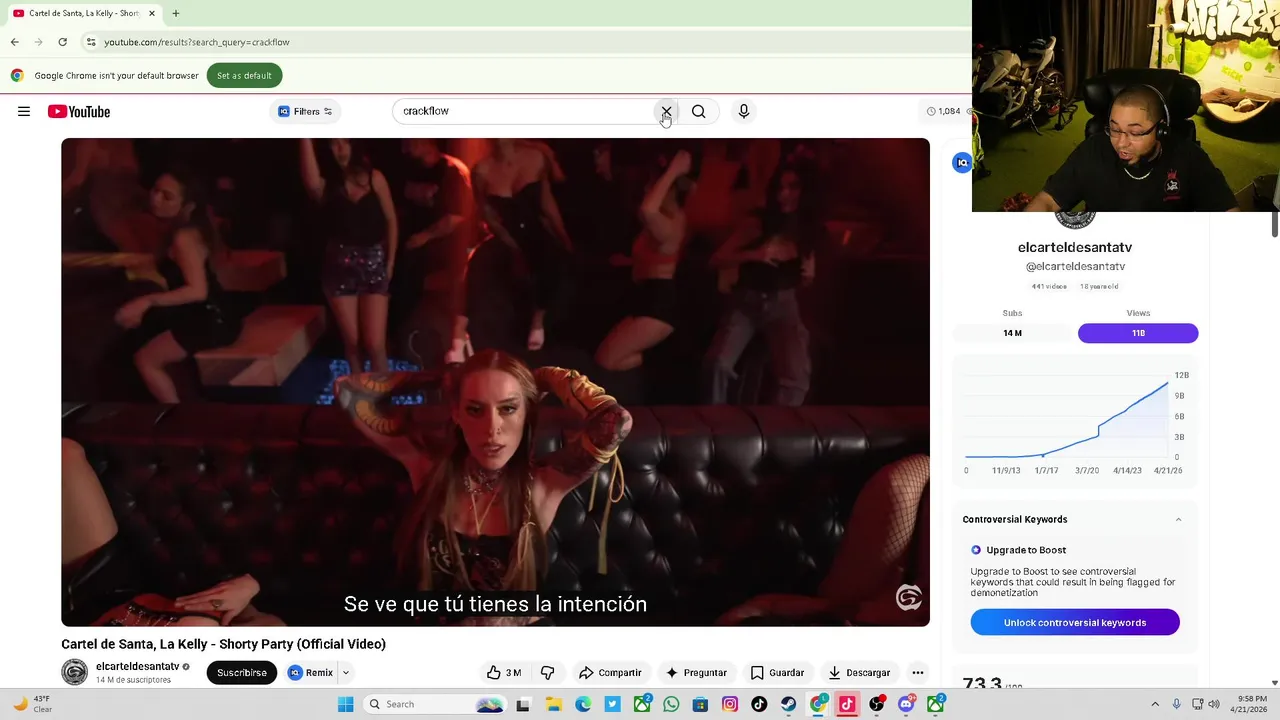Open elcarteldesantatv channel avatar

coord(75,673)
